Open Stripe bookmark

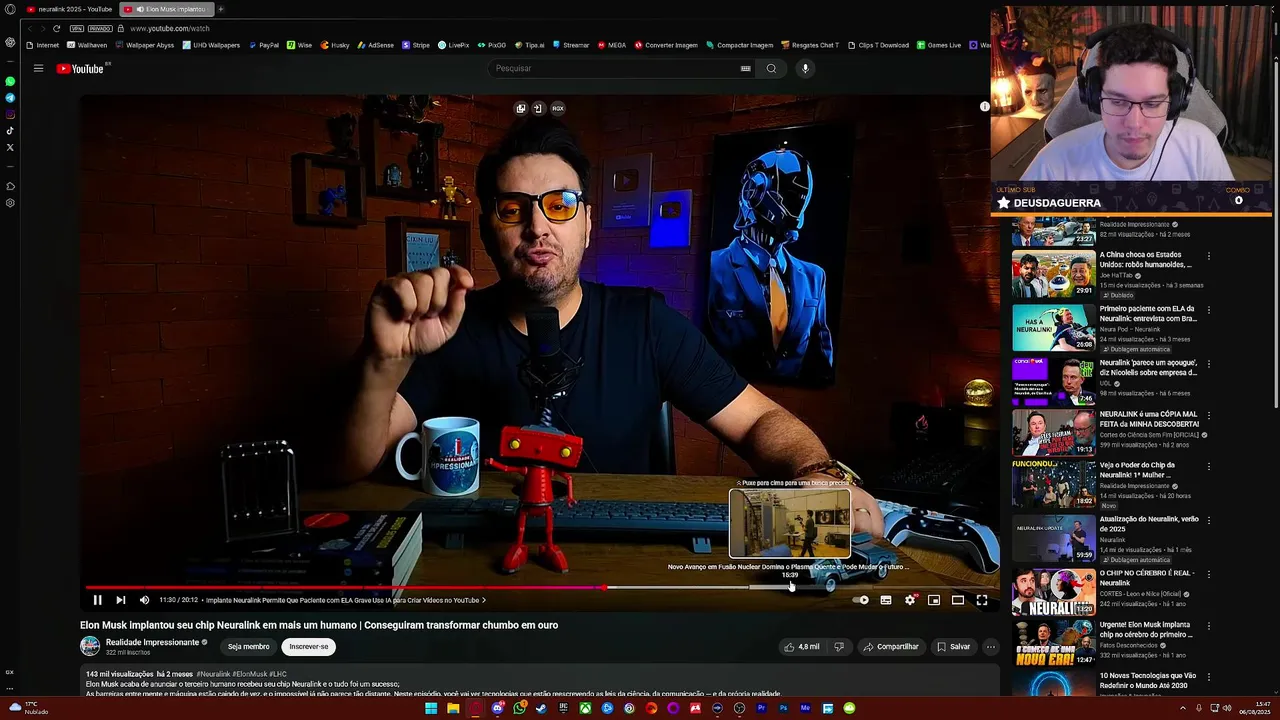(416, 45)
